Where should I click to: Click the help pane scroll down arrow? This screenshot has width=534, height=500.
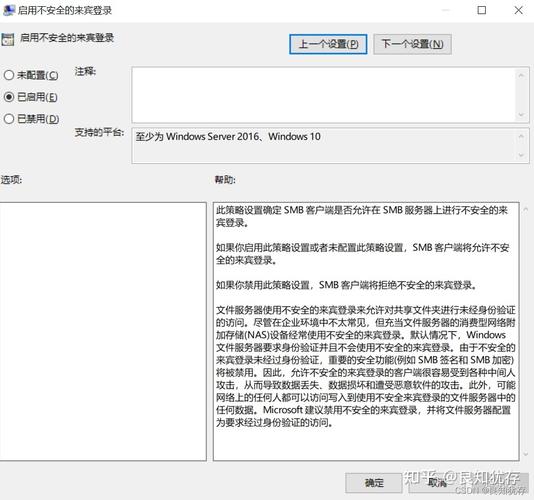pyautogui.click(x=526, y=454)
